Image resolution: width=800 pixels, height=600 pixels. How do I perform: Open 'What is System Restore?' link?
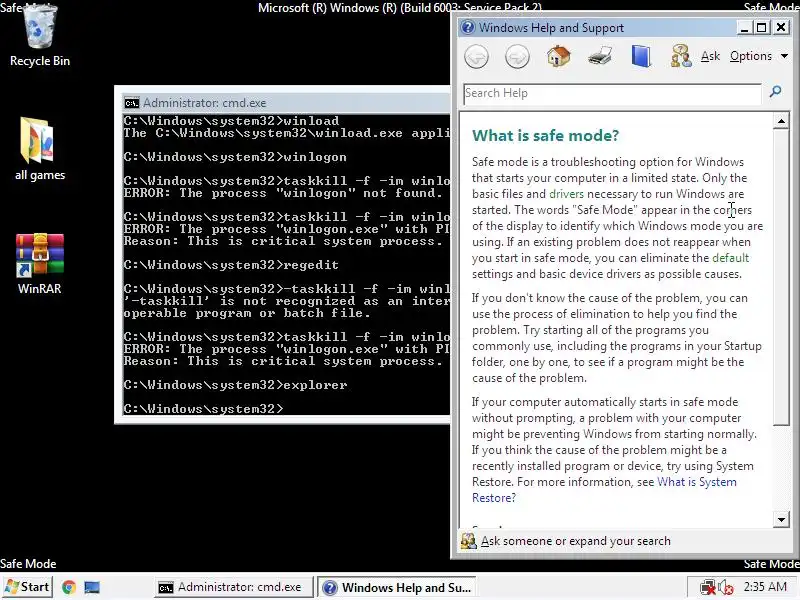[x=604, y=490]
